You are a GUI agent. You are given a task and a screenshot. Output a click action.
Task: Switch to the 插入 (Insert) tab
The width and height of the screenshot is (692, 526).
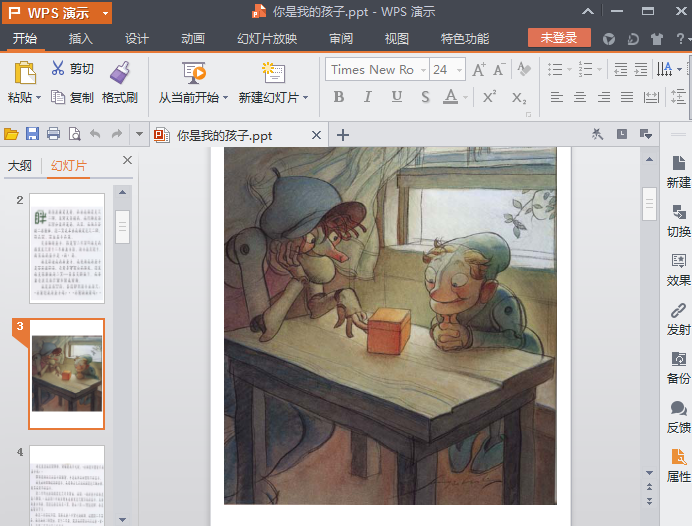81,39
